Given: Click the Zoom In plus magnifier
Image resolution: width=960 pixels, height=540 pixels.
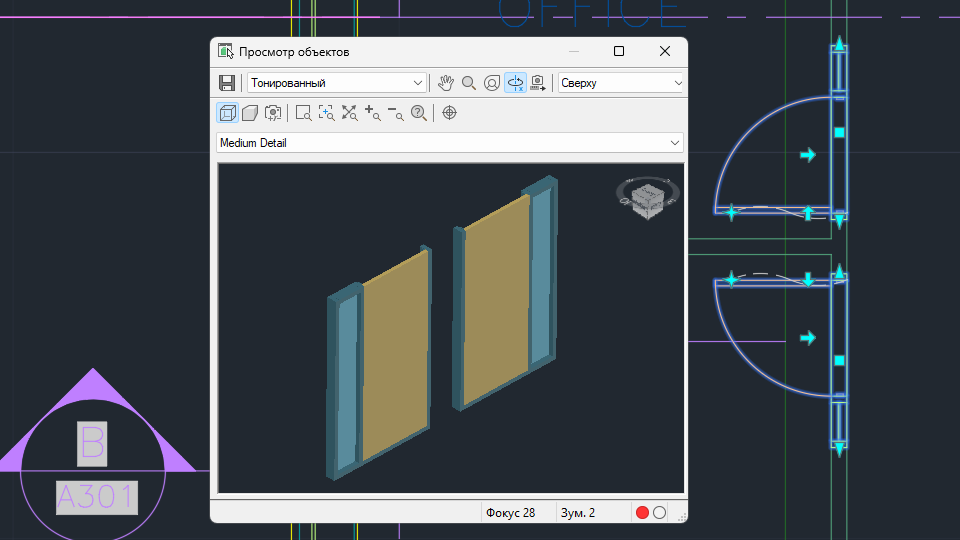Looking at the screenshot, I should (x=372, y=113).
